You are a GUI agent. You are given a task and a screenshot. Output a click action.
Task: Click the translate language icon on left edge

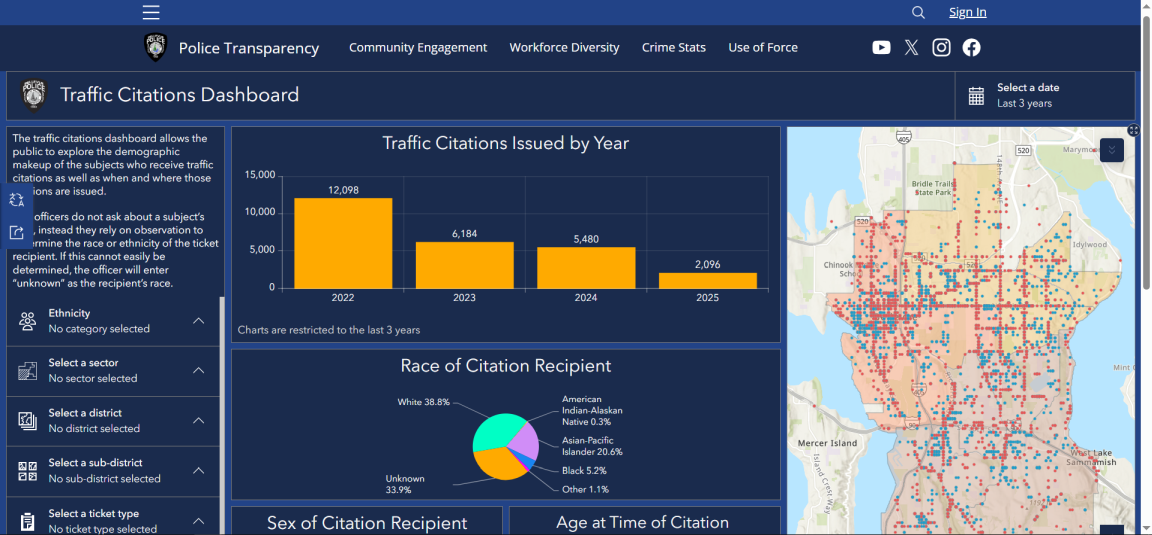(x=17, y=200)
